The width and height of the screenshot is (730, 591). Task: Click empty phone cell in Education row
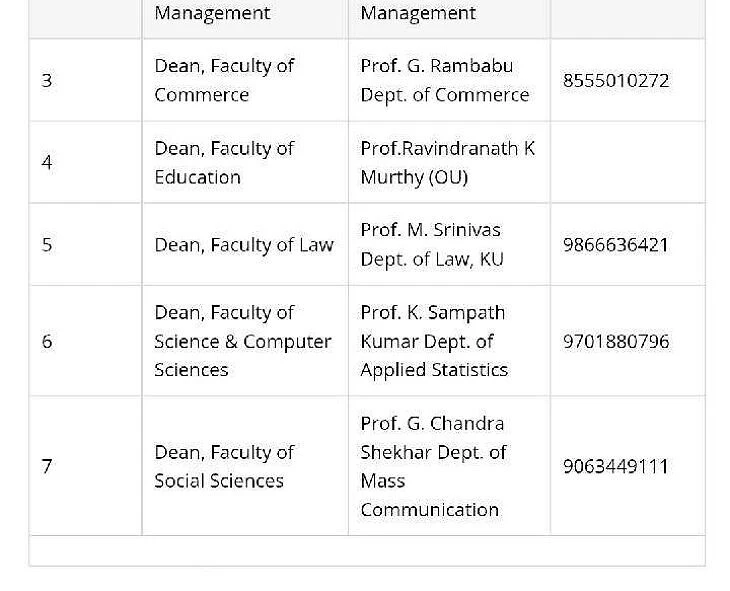point(628,163)
